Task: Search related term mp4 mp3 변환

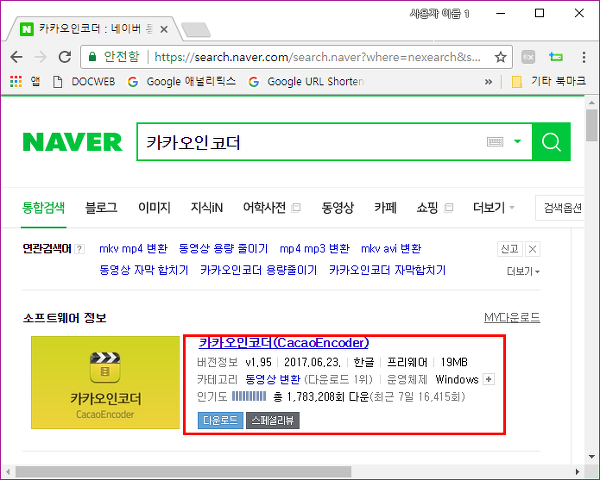Action: pos(315,249)
